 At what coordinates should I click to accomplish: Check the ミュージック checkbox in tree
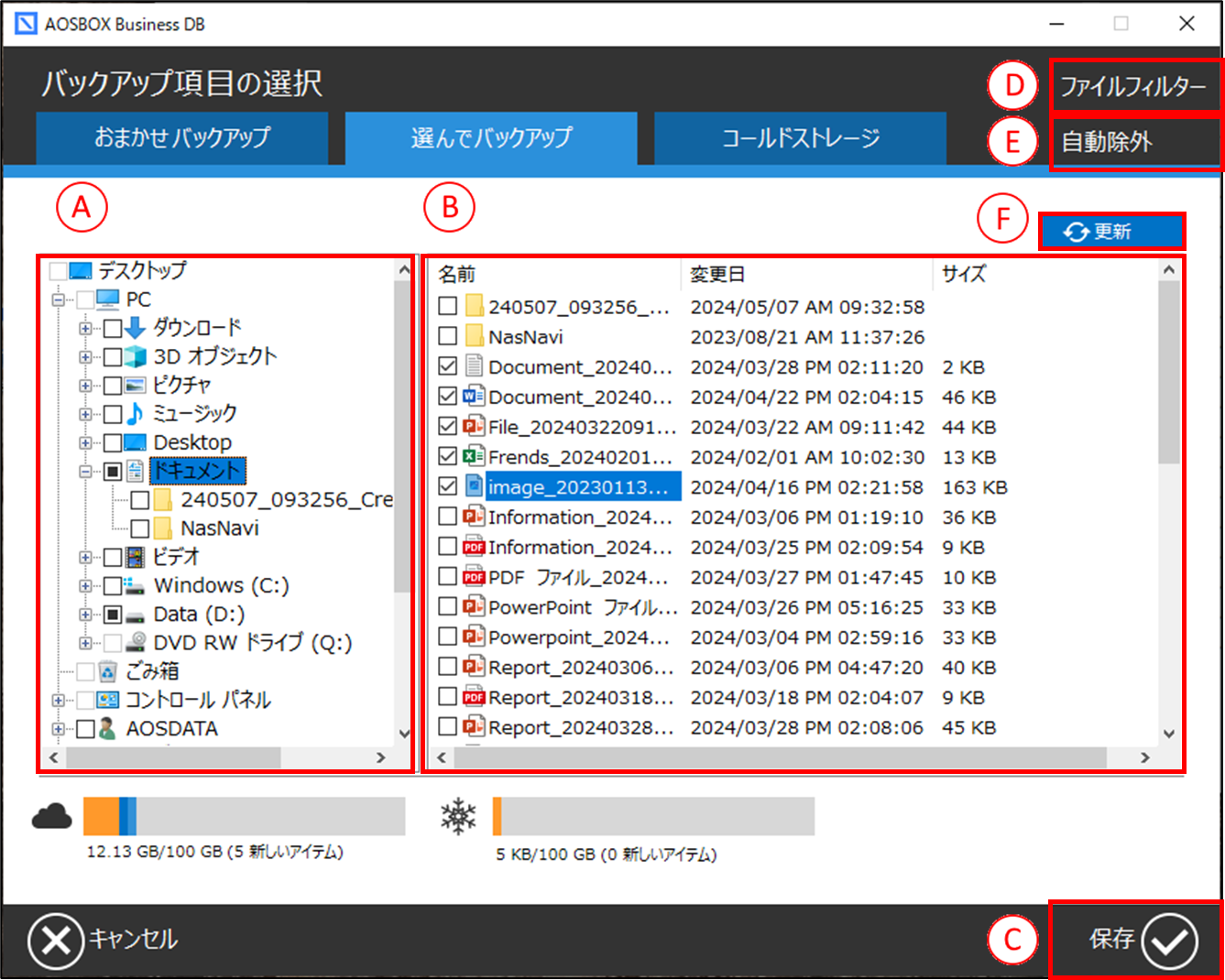point(113,414)
